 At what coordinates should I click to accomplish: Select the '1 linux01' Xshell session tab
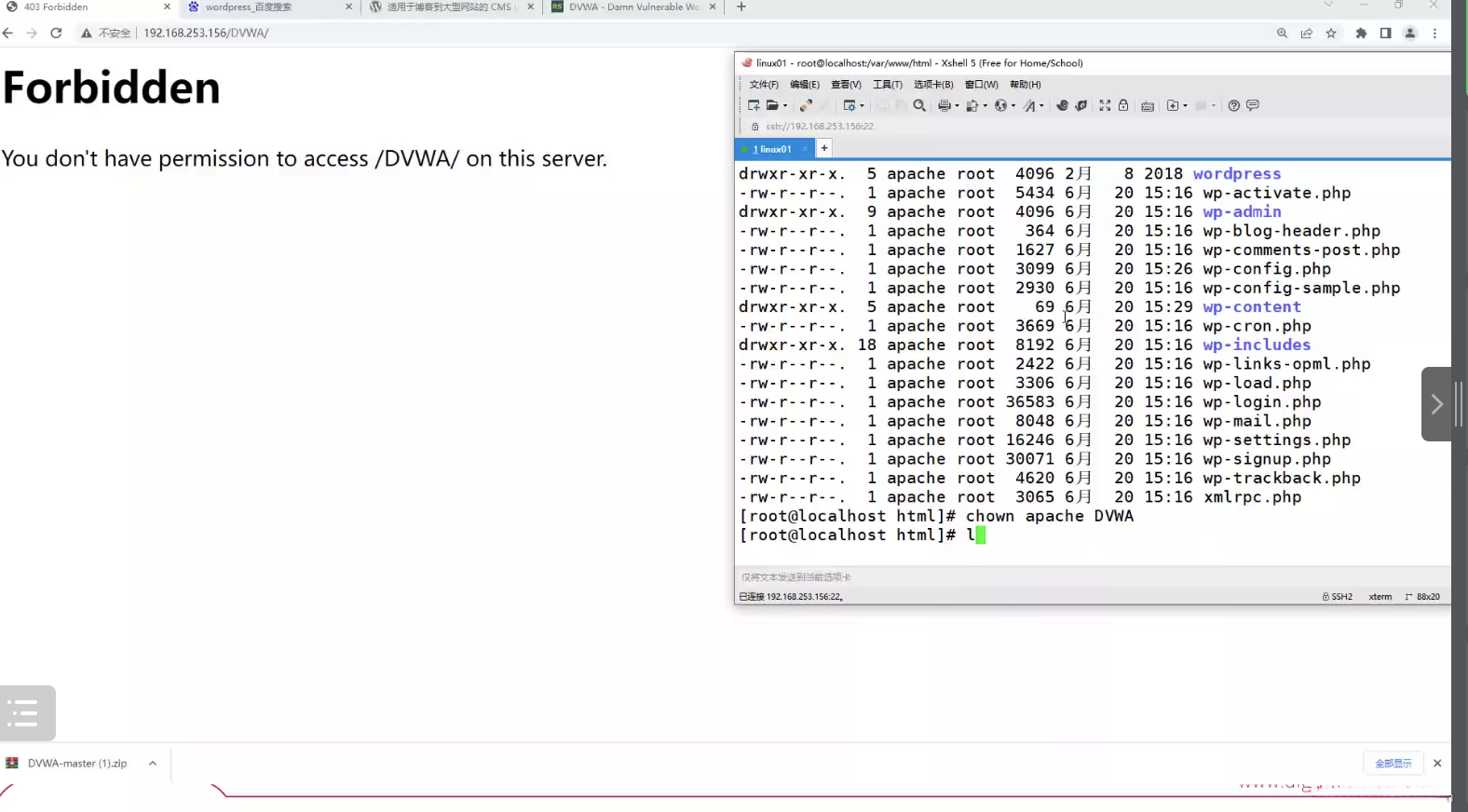(774, 149)
